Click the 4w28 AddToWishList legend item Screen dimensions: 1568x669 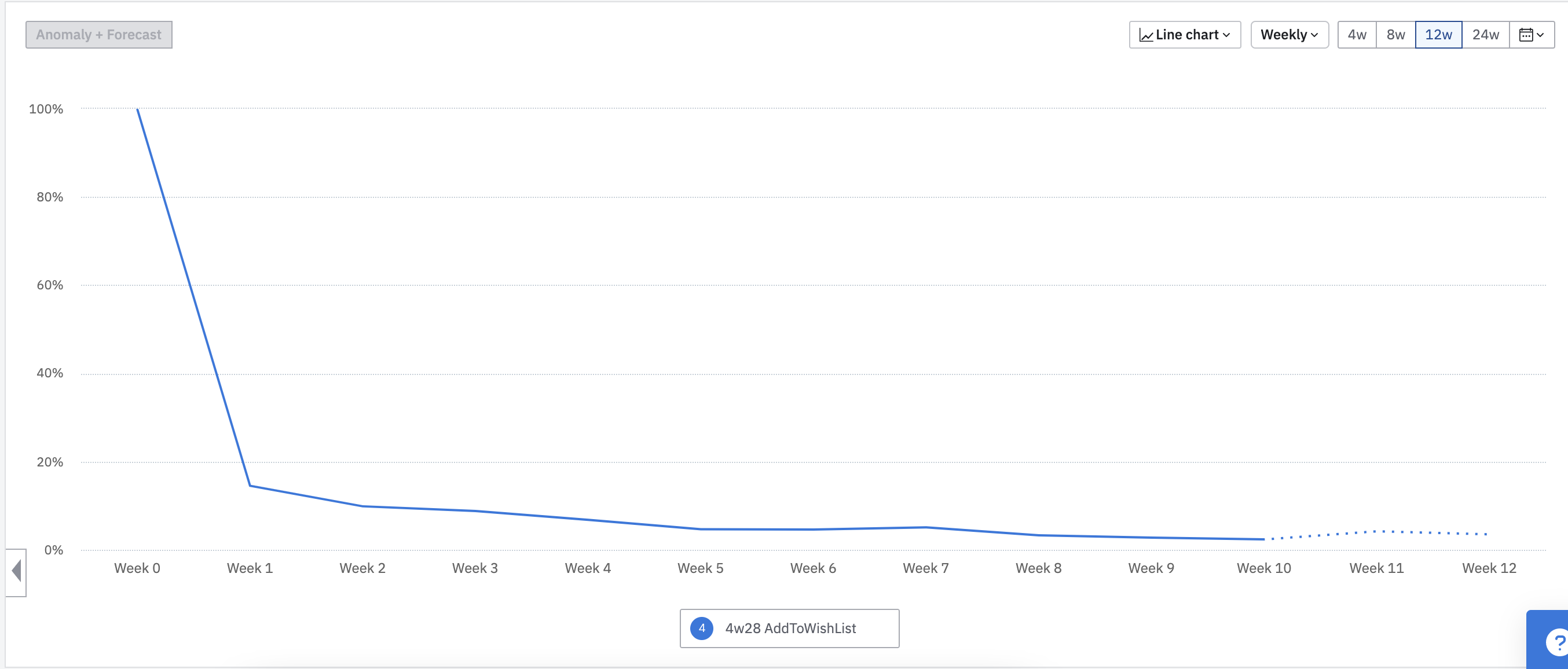[x=790, y=628]
